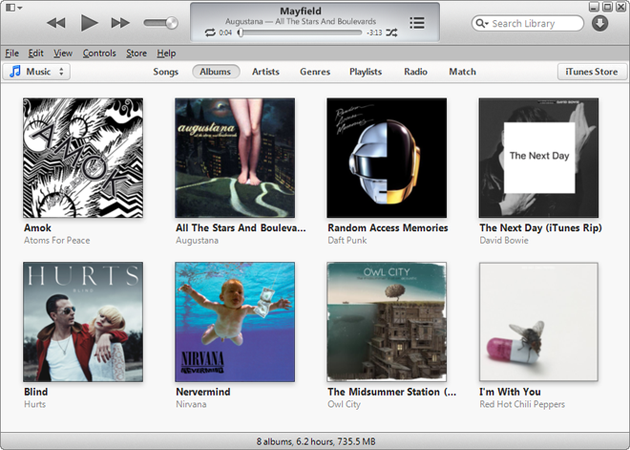Click the remaining time -3:13 label
This screenshot has width=630, height=450.
tap(374, 33)
